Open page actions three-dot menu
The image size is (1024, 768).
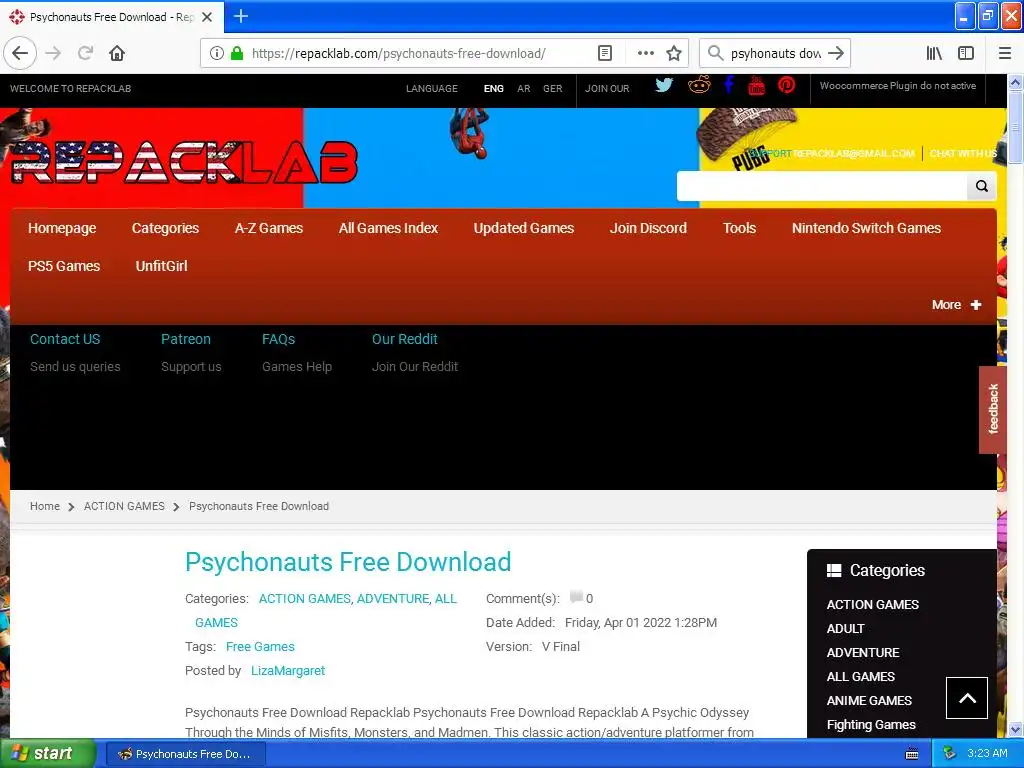(645, 53)
